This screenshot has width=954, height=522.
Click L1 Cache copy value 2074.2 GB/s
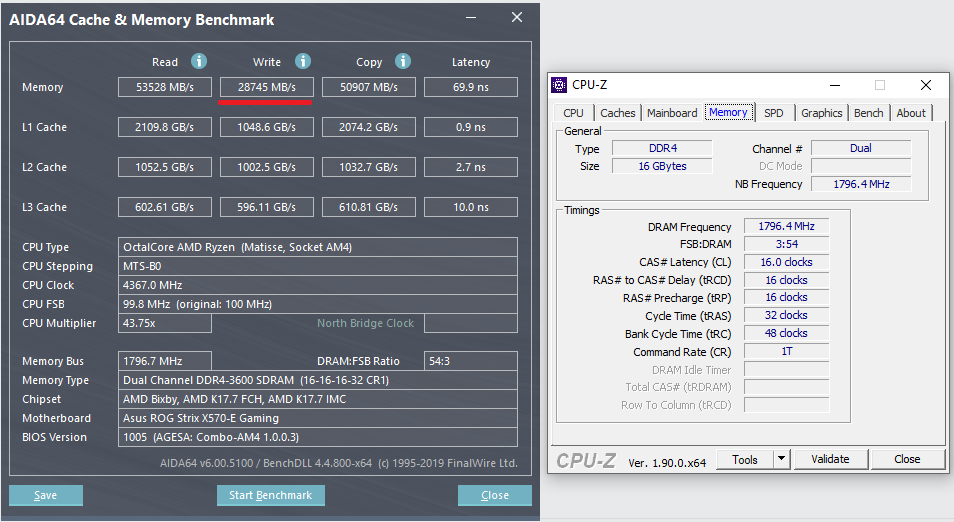tap(369, 127)
